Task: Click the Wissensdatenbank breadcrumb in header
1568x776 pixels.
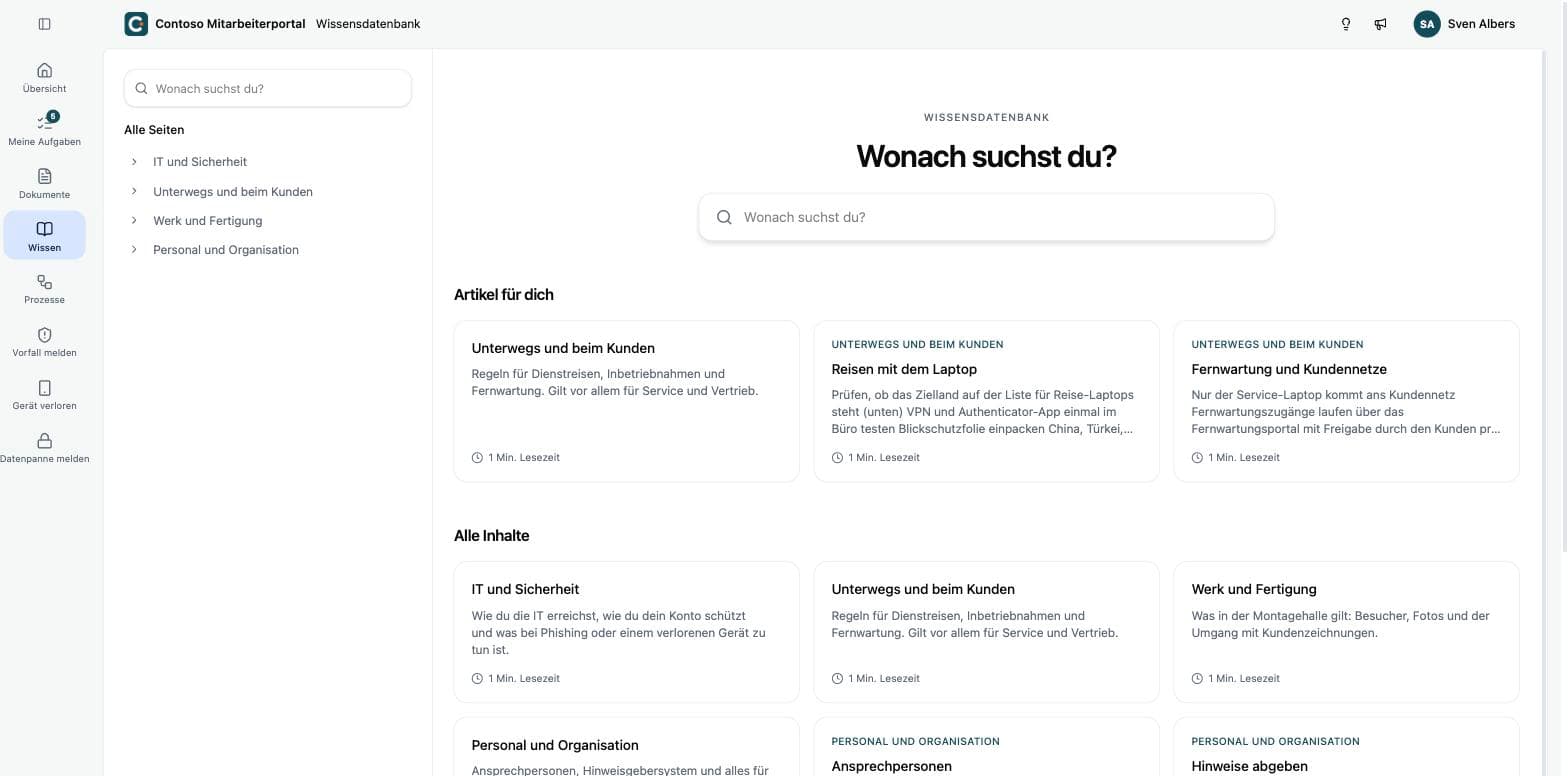Action: coord(368,24)
